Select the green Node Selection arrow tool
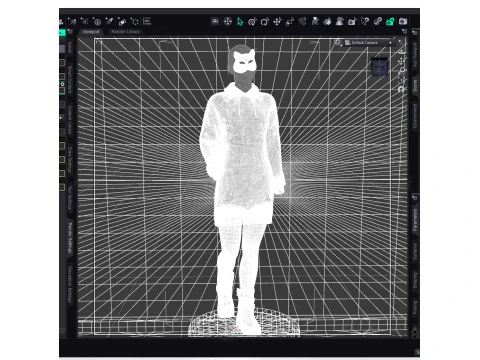The image size is (480, 360). 240,22
